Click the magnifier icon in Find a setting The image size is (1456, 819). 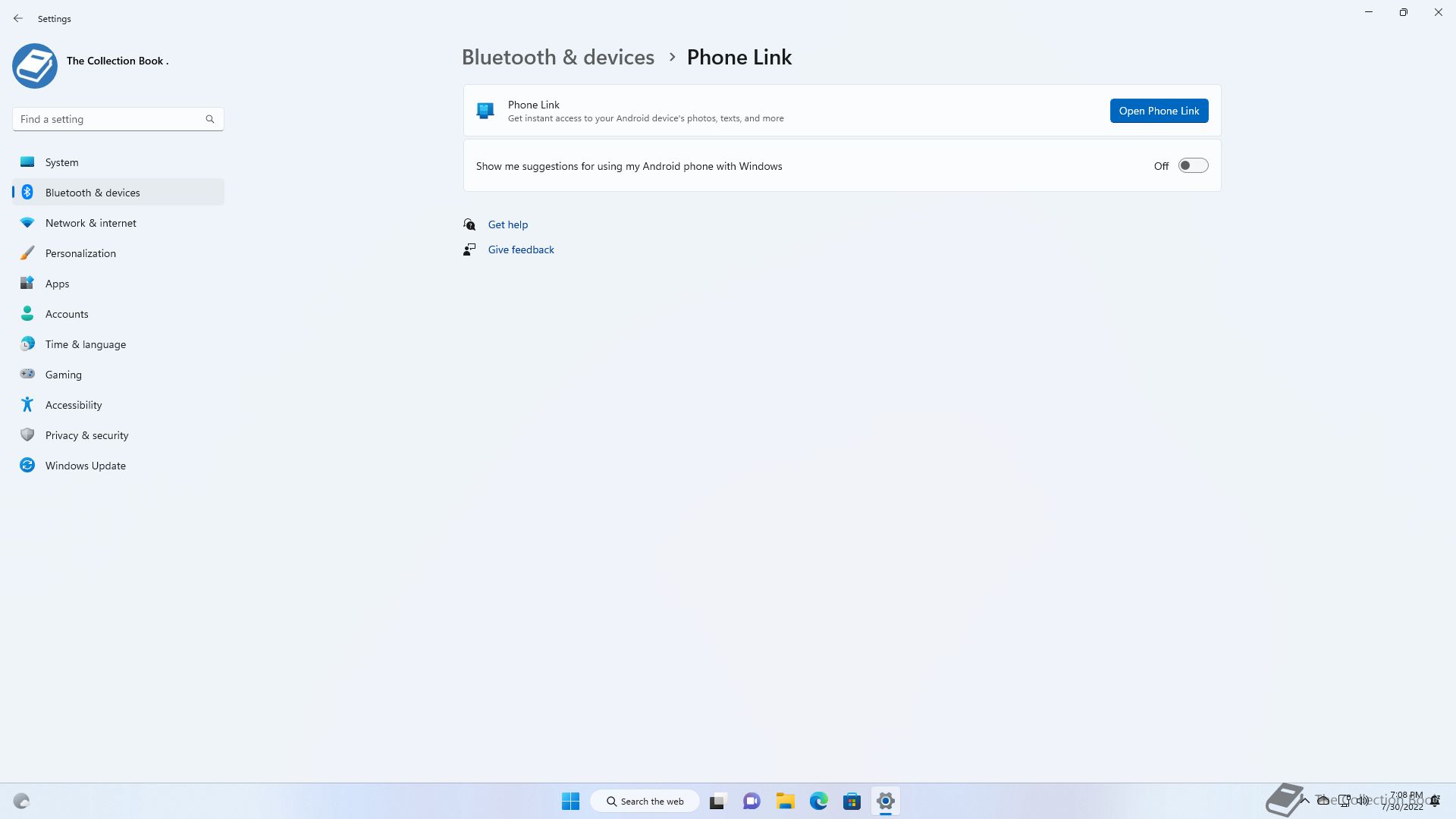coord(210,119)
